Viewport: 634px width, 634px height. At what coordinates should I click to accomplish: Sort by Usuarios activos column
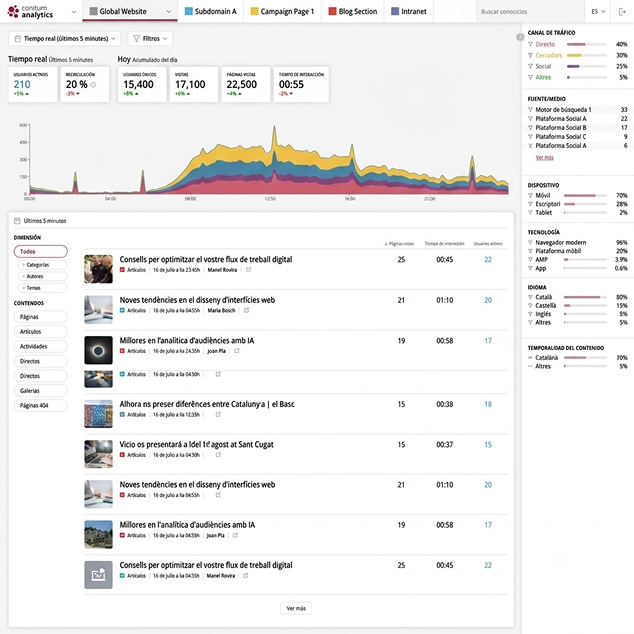coord(488,243)
